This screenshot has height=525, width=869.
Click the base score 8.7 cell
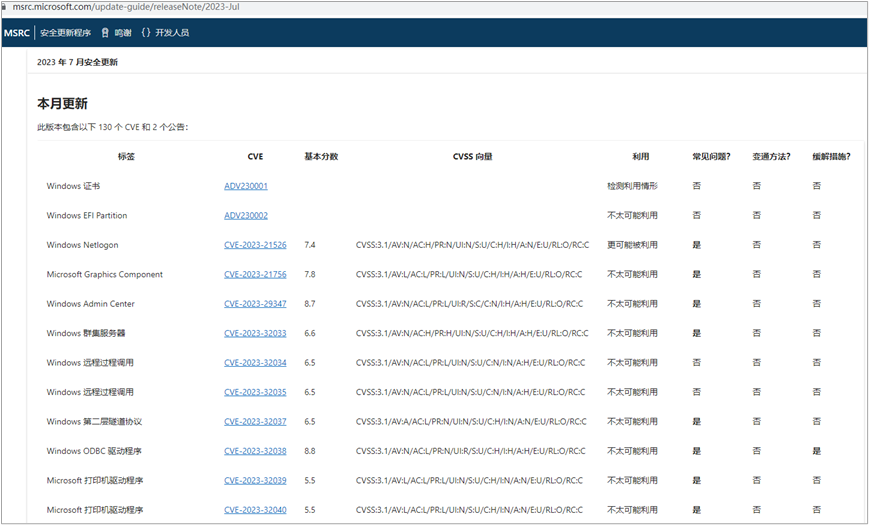click(x=310, y=304)
